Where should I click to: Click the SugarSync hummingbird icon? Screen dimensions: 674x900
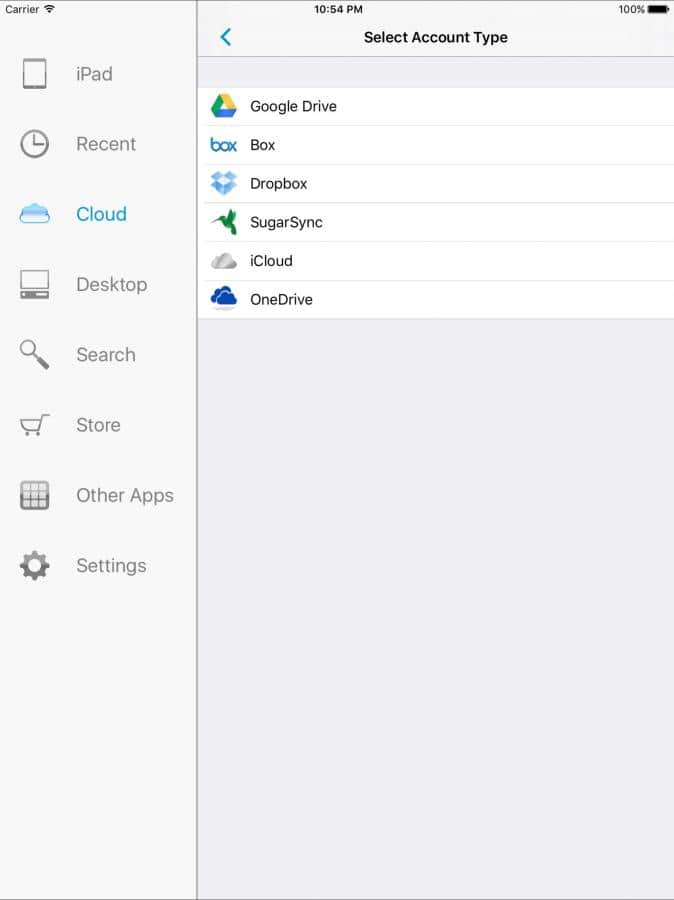tap(223, 222)
